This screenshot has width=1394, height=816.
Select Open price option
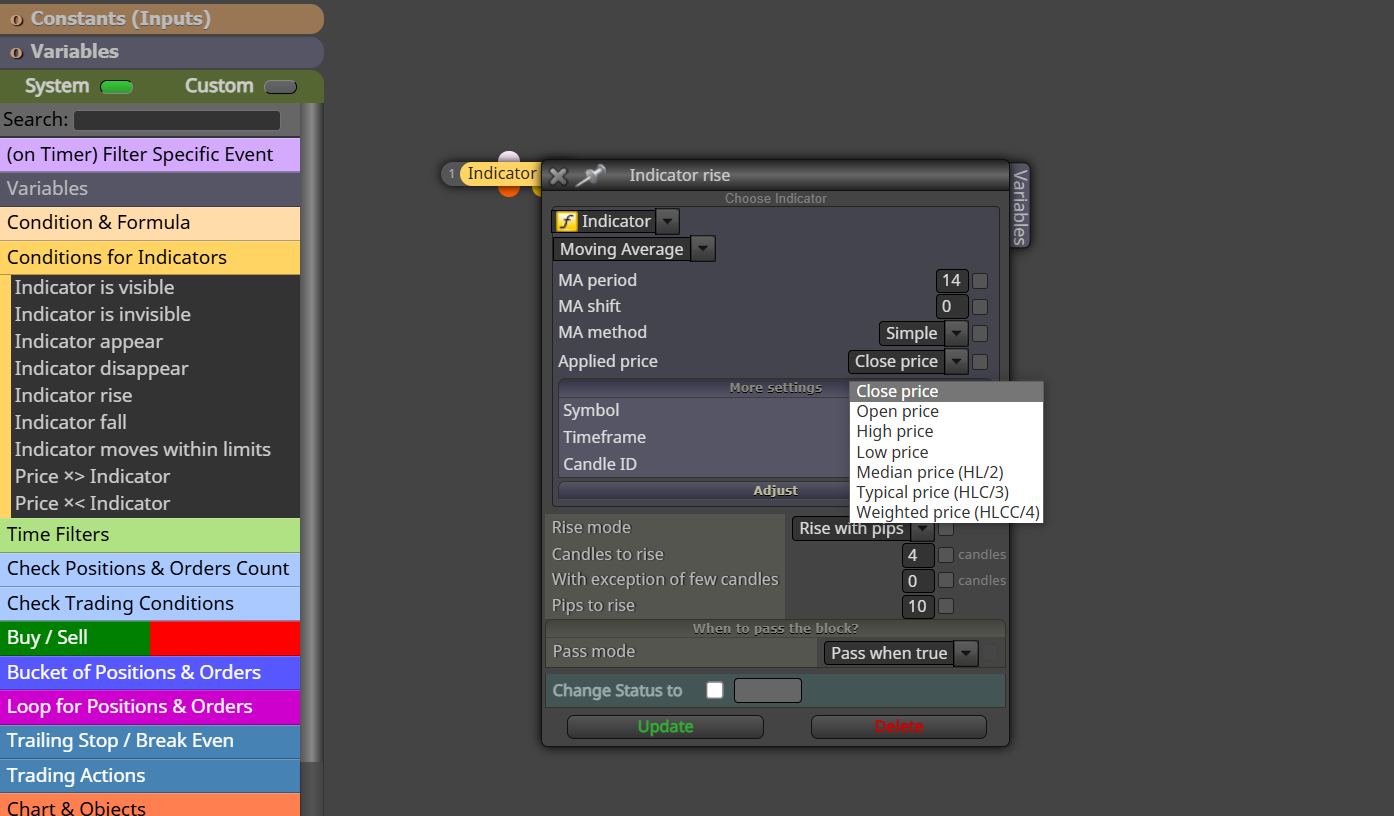click(946, 411)
